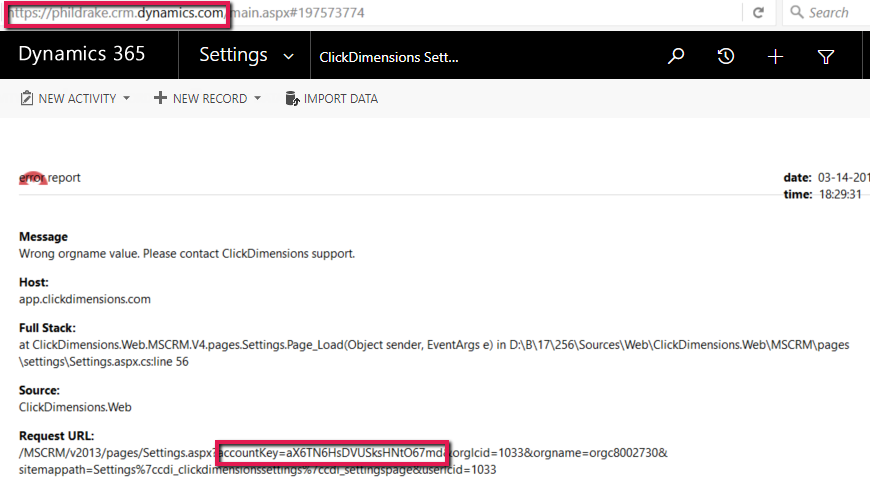This screenshot has height=490, width=870.
Task: Click the 'error report' heading
Action: click(50, 178)
